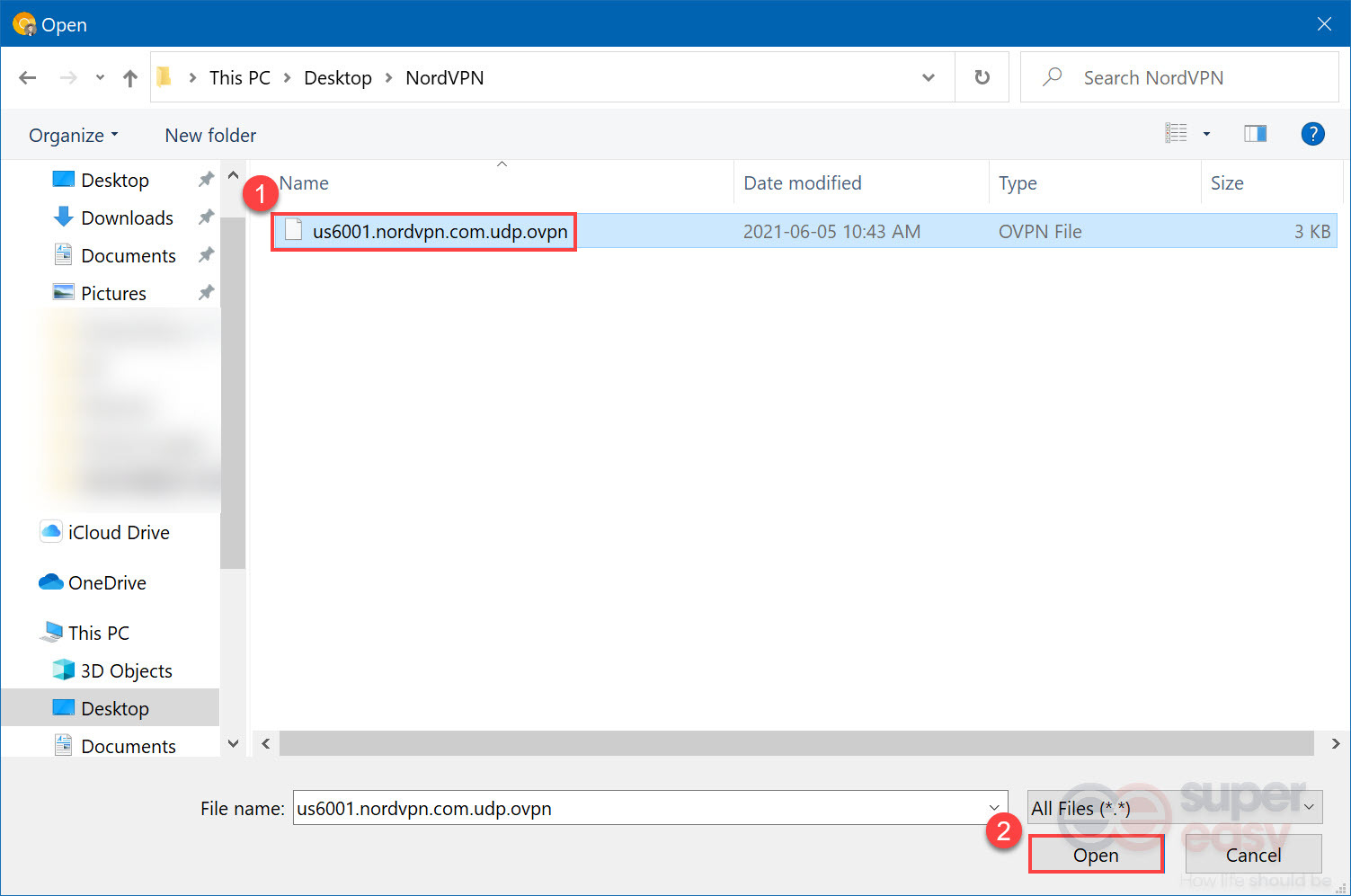Refresh the NordVPN folder view
Viewport: 1351px width, 896px height.
click(x=982, y=77)
